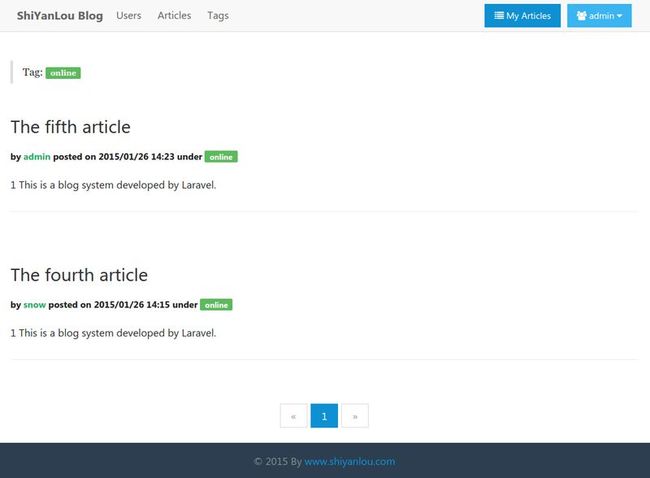Click the fifth article summary text

tap(113, 185)
